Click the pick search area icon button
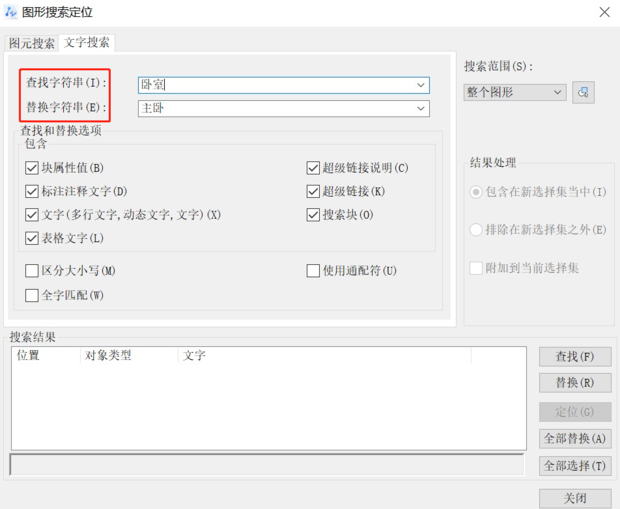620x509 pixels. pyautogui.click(x=583, y=93)
